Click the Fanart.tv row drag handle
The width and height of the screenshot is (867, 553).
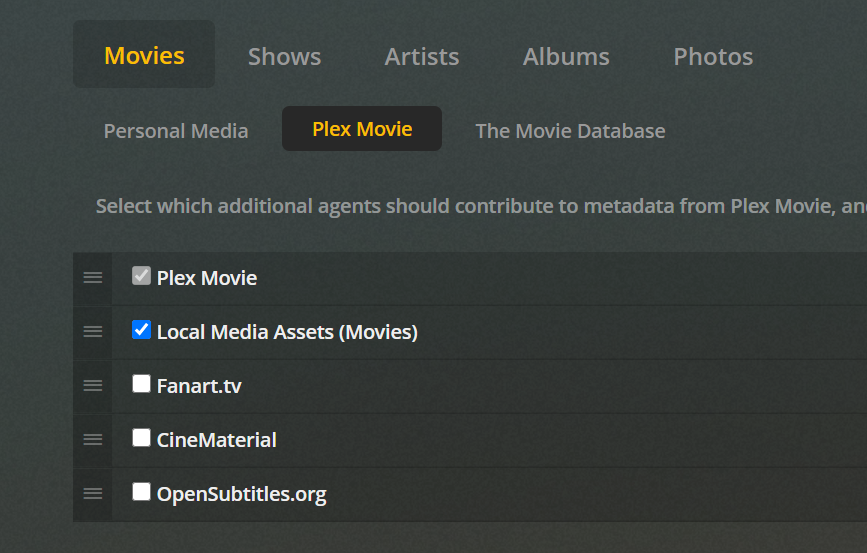[93, 386]
